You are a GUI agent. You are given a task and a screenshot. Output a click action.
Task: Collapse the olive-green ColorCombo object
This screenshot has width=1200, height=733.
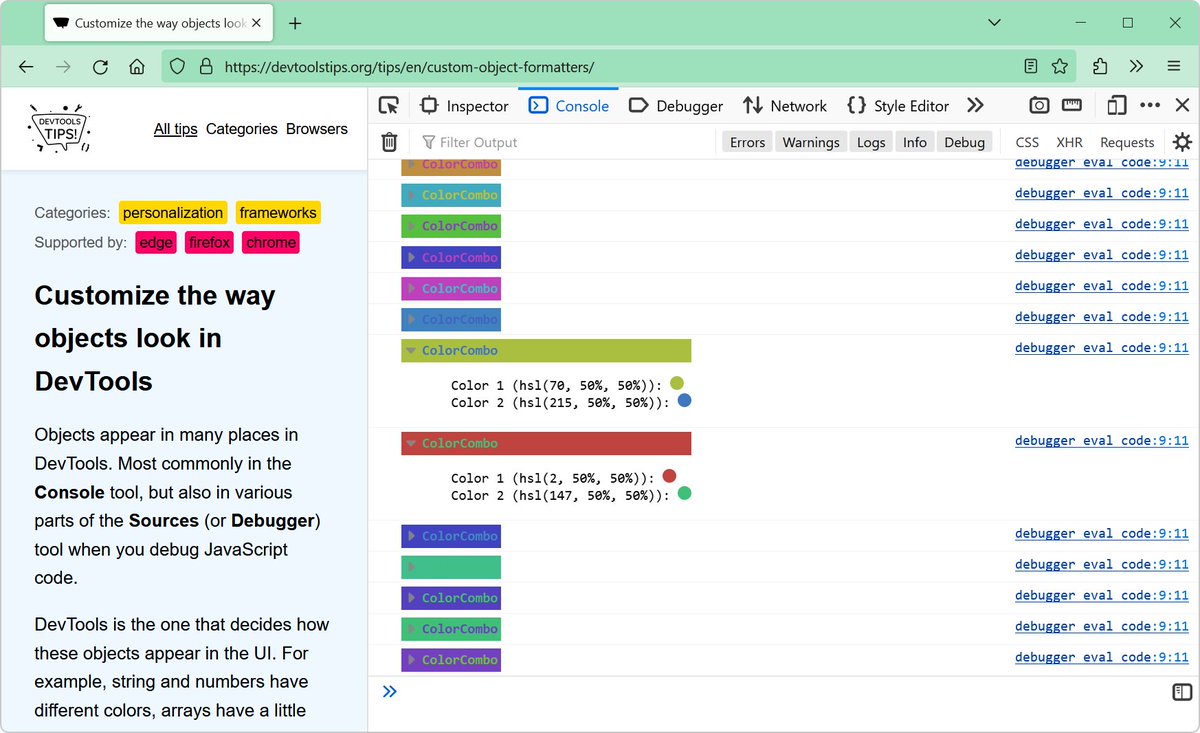pyautogui.click(x=411, y=351)
